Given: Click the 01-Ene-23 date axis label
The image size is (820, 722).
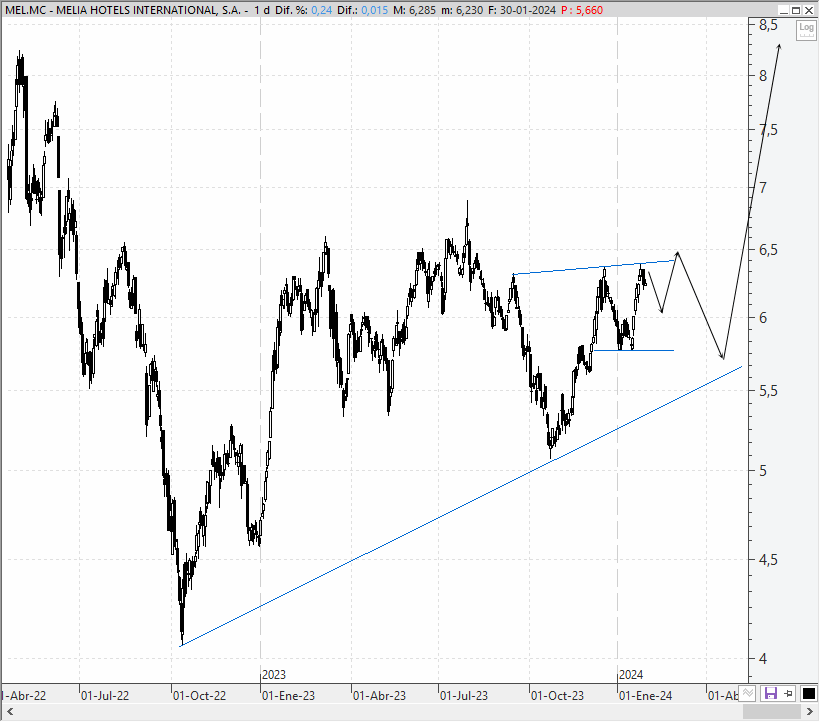Looking at the screenshot, I should [288, 696].
